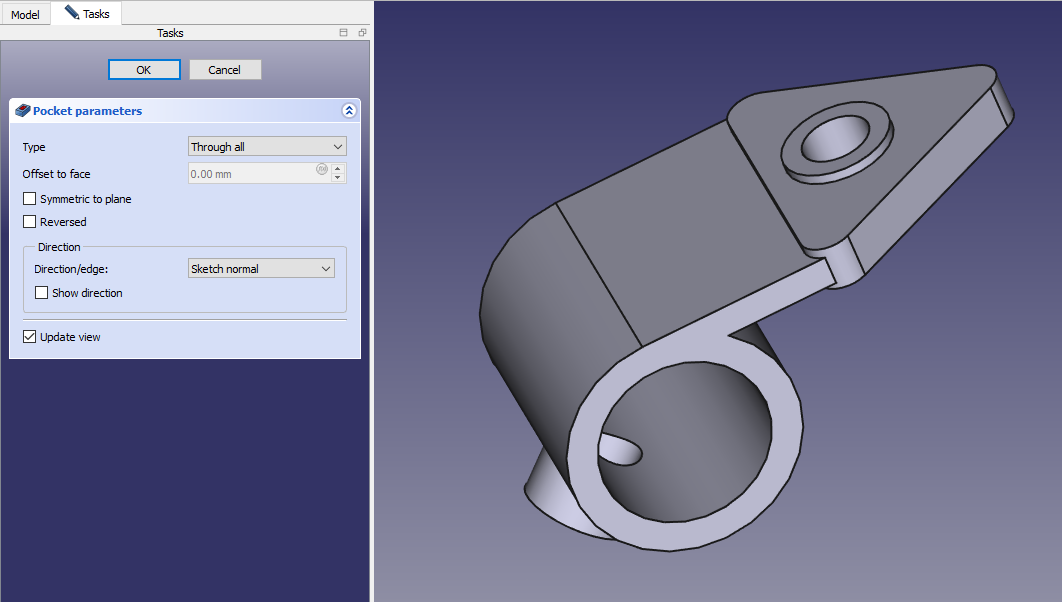
Task: Click the Tasks panel minimize icon
Action: click(343, 33)
